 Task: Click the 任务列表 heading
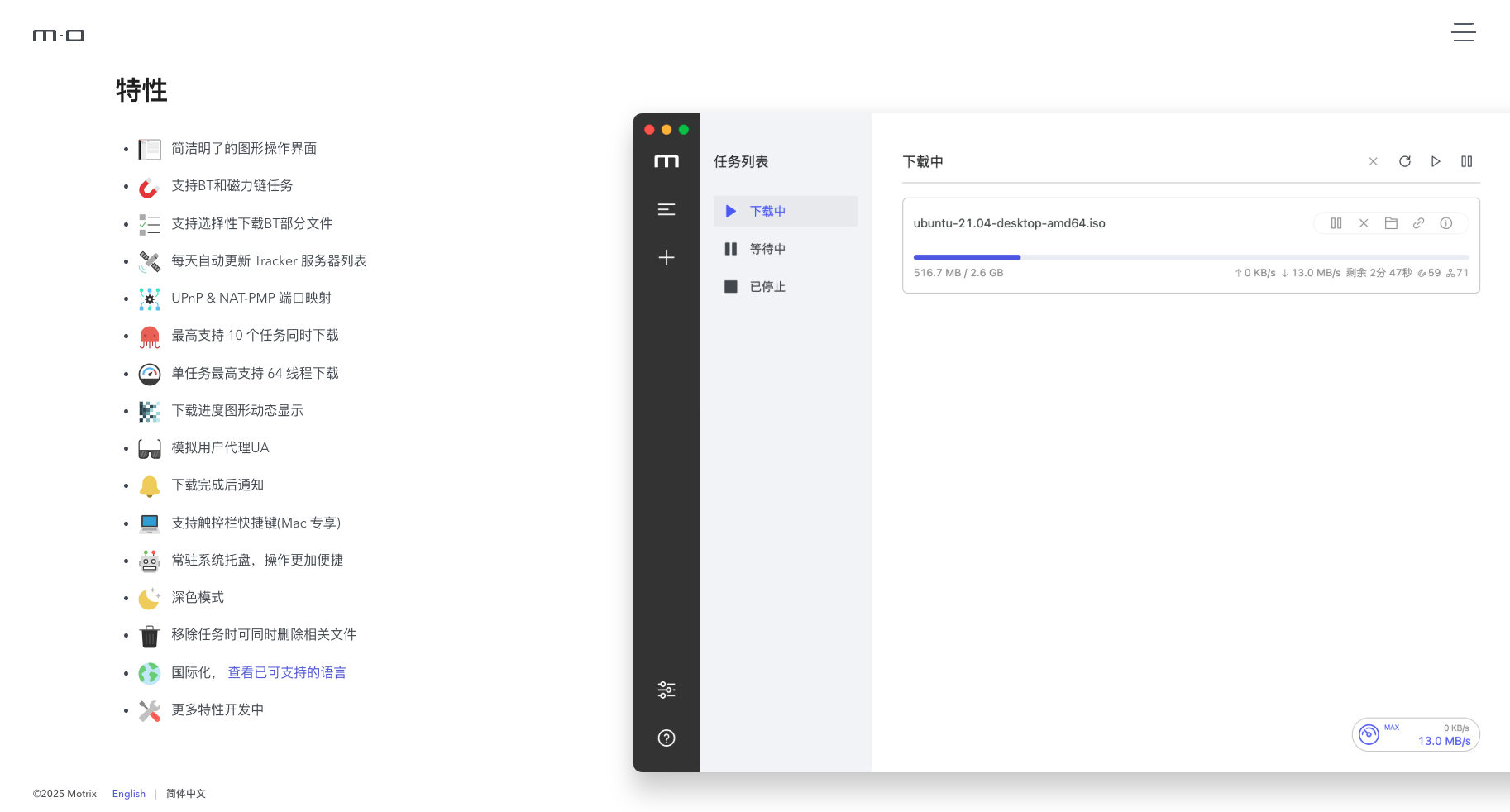(x=741, y=161)
